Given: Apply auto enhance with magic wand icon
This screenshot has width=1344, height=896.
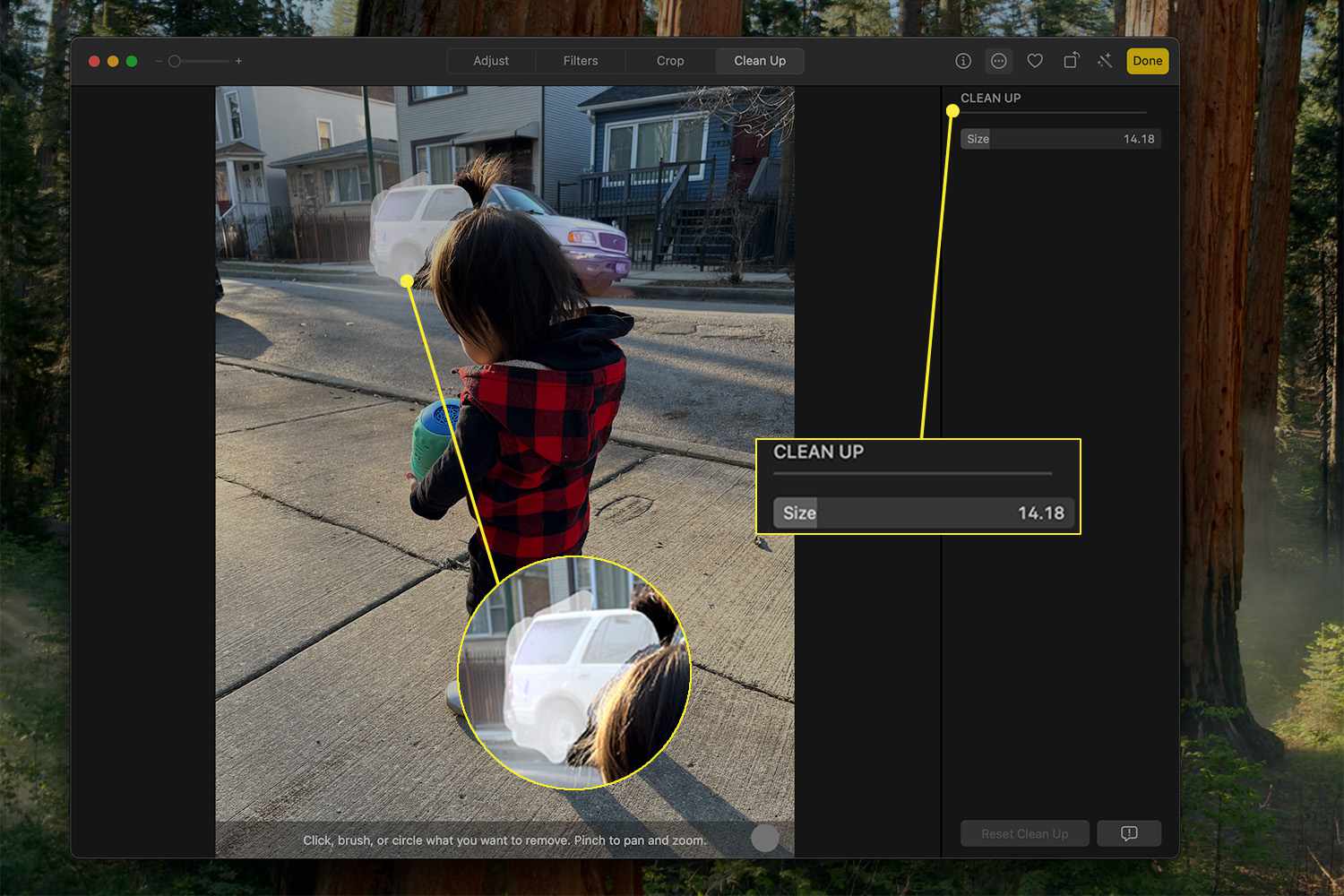Looking at the screenshot, I should pos(1105,61).
